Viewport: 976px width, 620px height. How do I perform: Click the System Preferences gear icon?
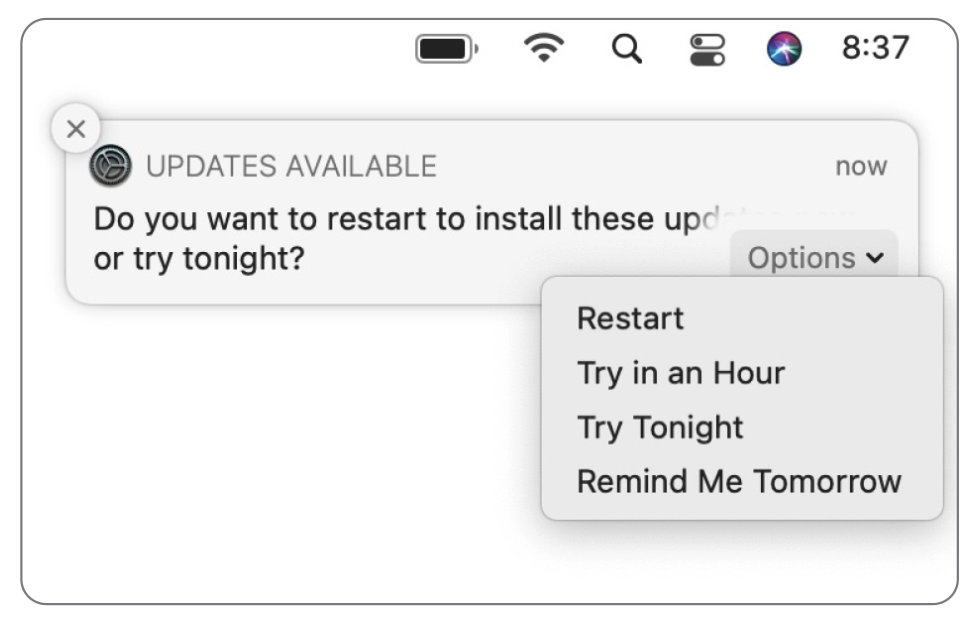pos(110,166)
